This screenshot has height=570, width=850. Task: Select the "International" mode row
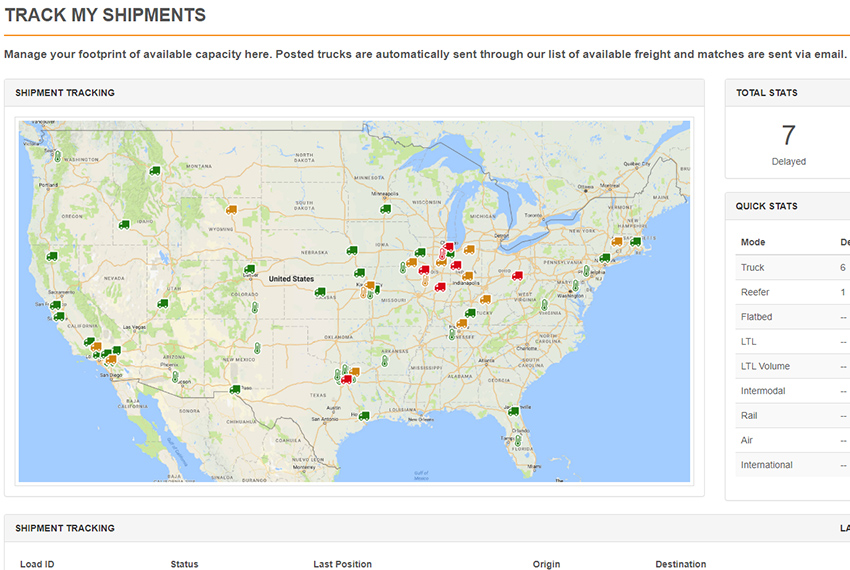793,465
